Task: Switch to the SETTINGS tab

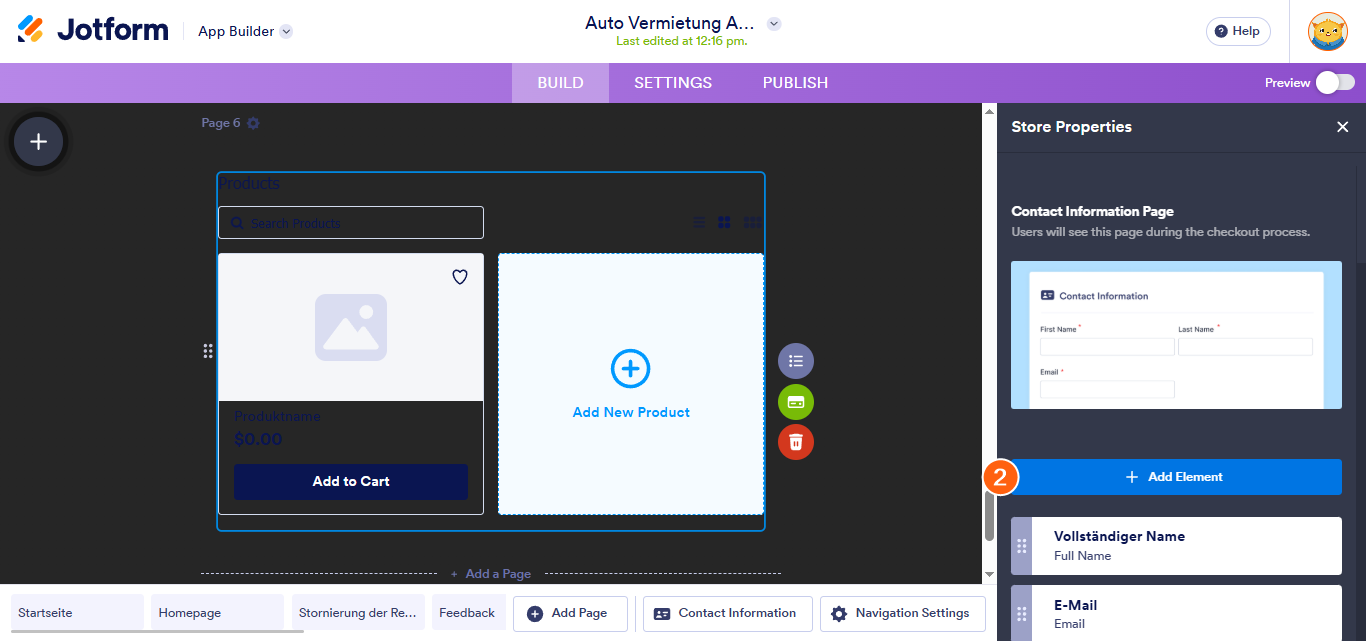Action: point(672,83)
